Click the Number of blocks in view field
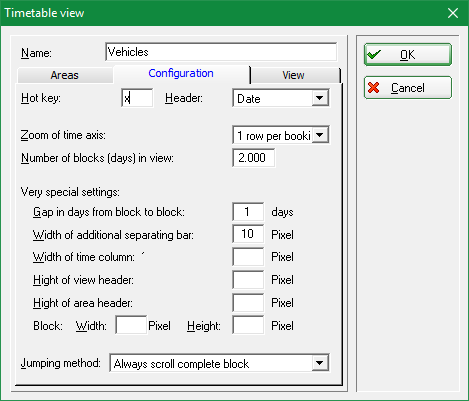The width and height of the screenshot is (469, 401). coord(254,158)
